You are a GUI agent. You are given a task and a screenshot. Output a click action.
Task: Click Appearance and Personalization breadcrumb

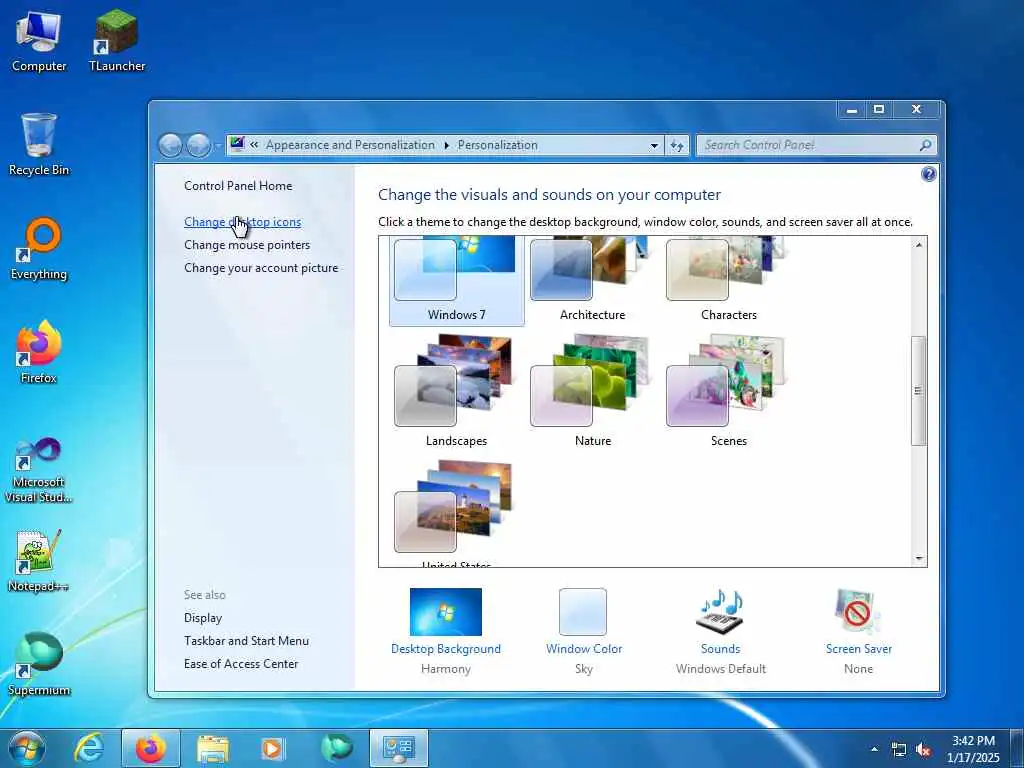350,145
